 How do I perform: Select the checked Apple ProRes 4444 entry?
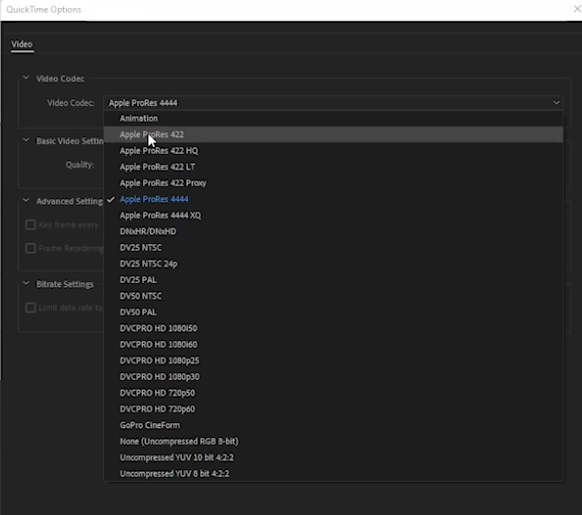(x=333, y=199)
